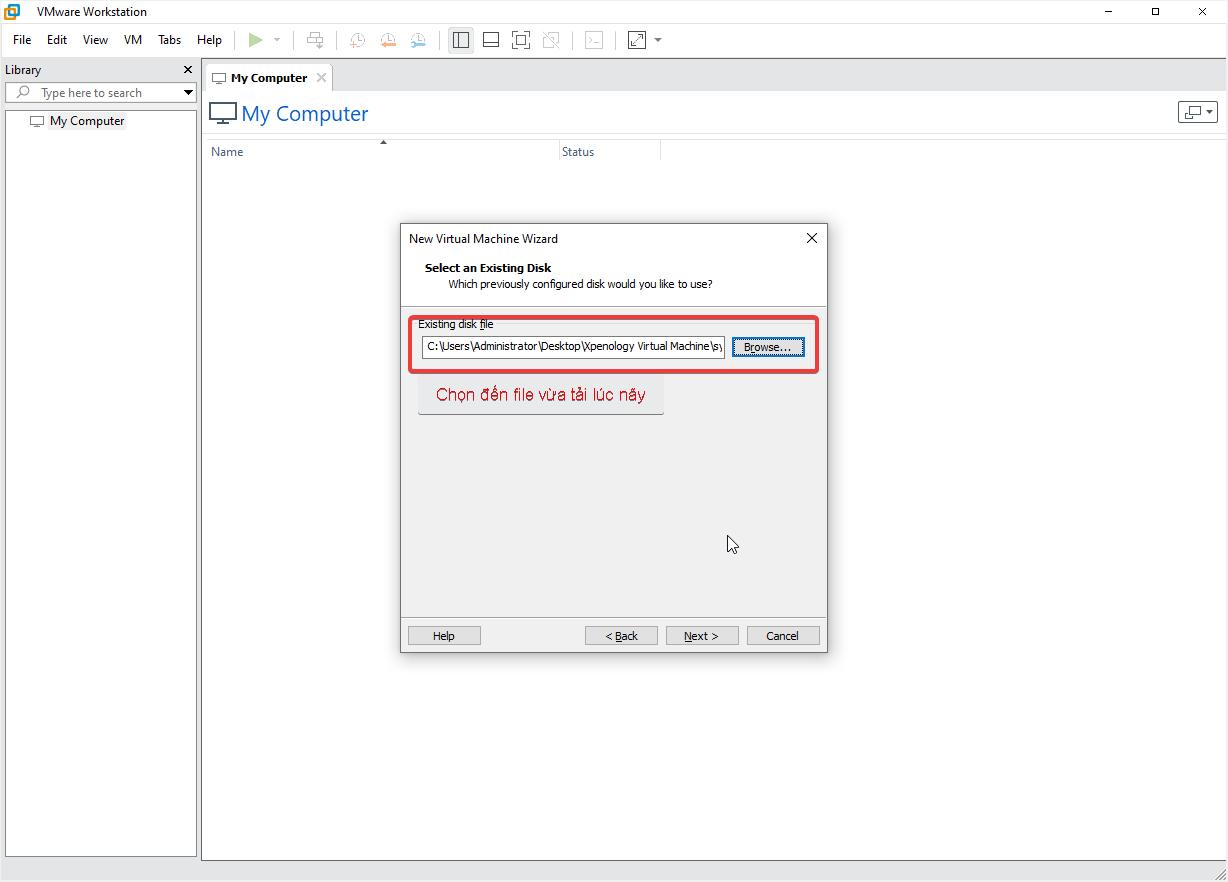Image resolution: width=1228 pixels, height=882 pixels.
Task: Click the Browse... button in wizard
Action: 768,347
